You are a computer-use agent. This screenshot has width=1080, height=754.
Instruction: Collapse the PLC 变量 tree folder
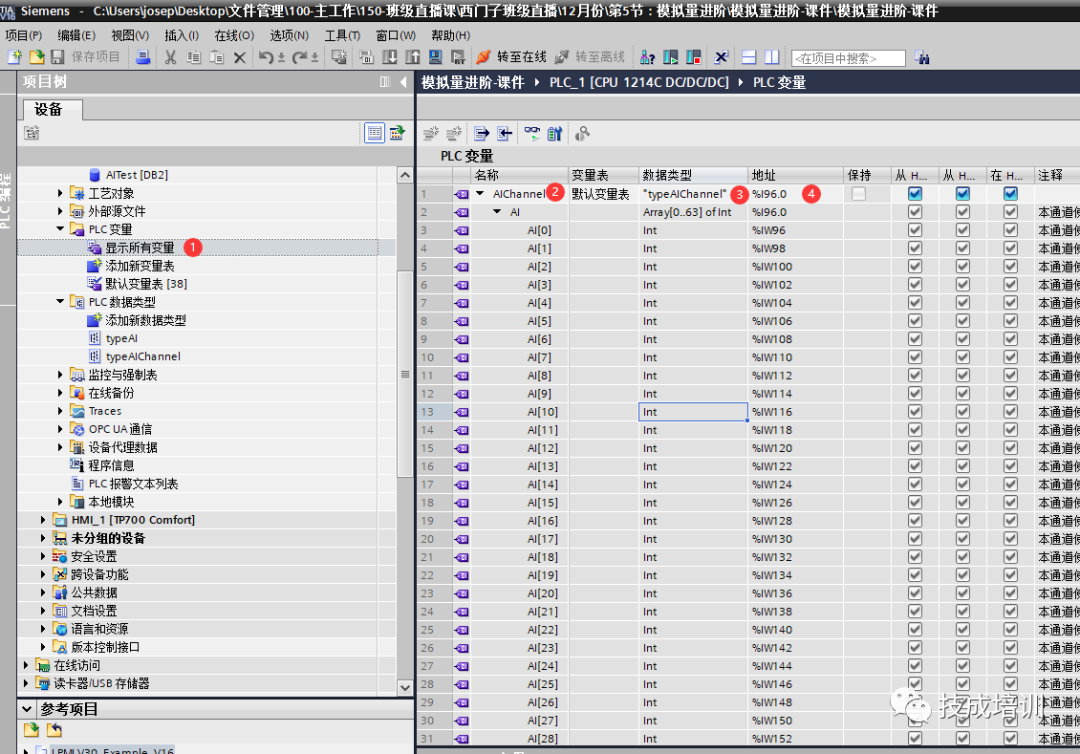pos(60,229)
